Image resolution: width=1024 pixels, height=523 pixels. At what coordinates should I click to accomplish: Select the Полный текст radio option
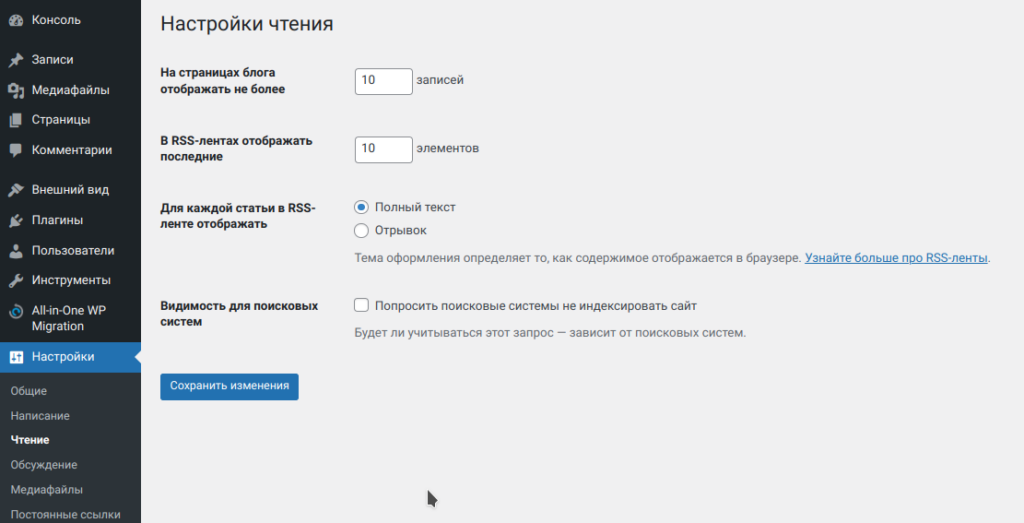[362, 207]
